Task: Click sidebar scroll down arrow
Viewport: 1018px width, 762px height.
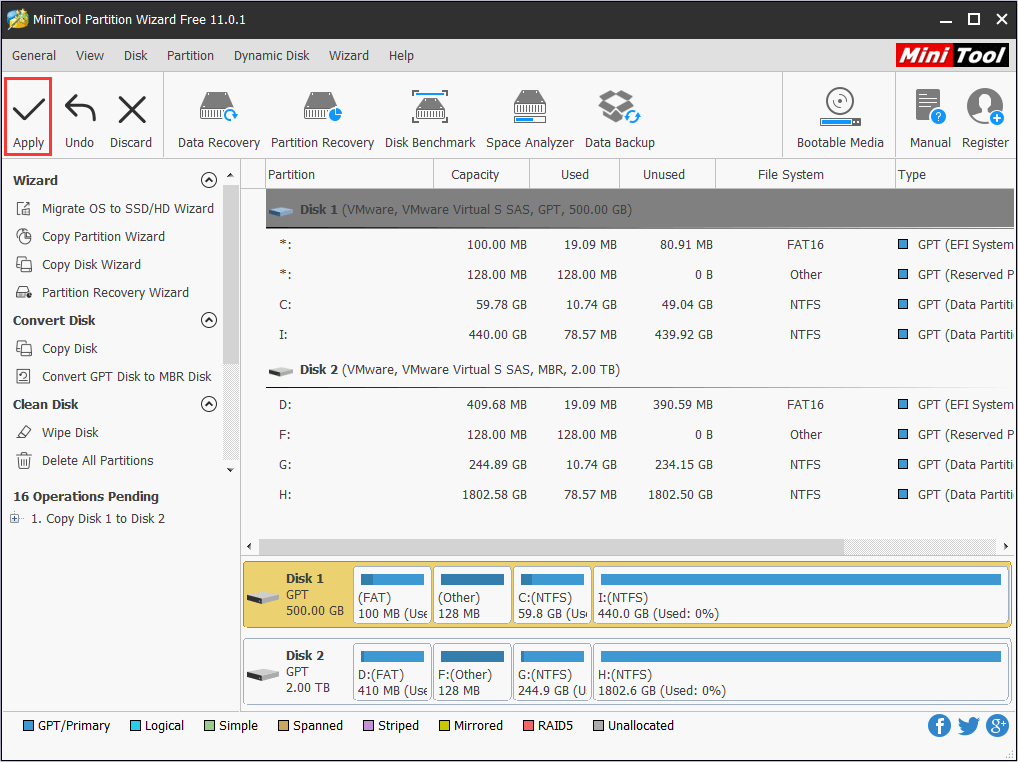Action: [230, 470]
